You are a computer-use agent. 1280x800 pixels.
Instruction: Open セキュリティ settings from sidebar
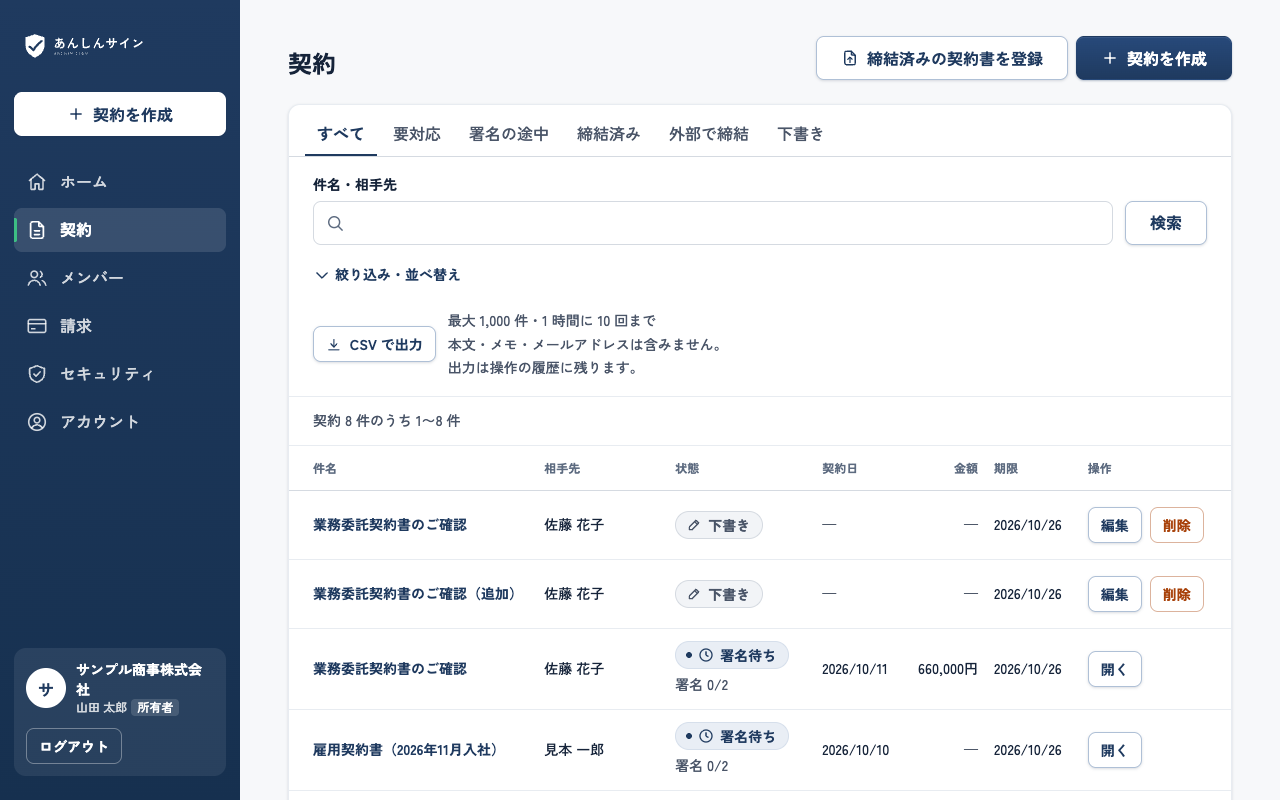click(120, 374)
